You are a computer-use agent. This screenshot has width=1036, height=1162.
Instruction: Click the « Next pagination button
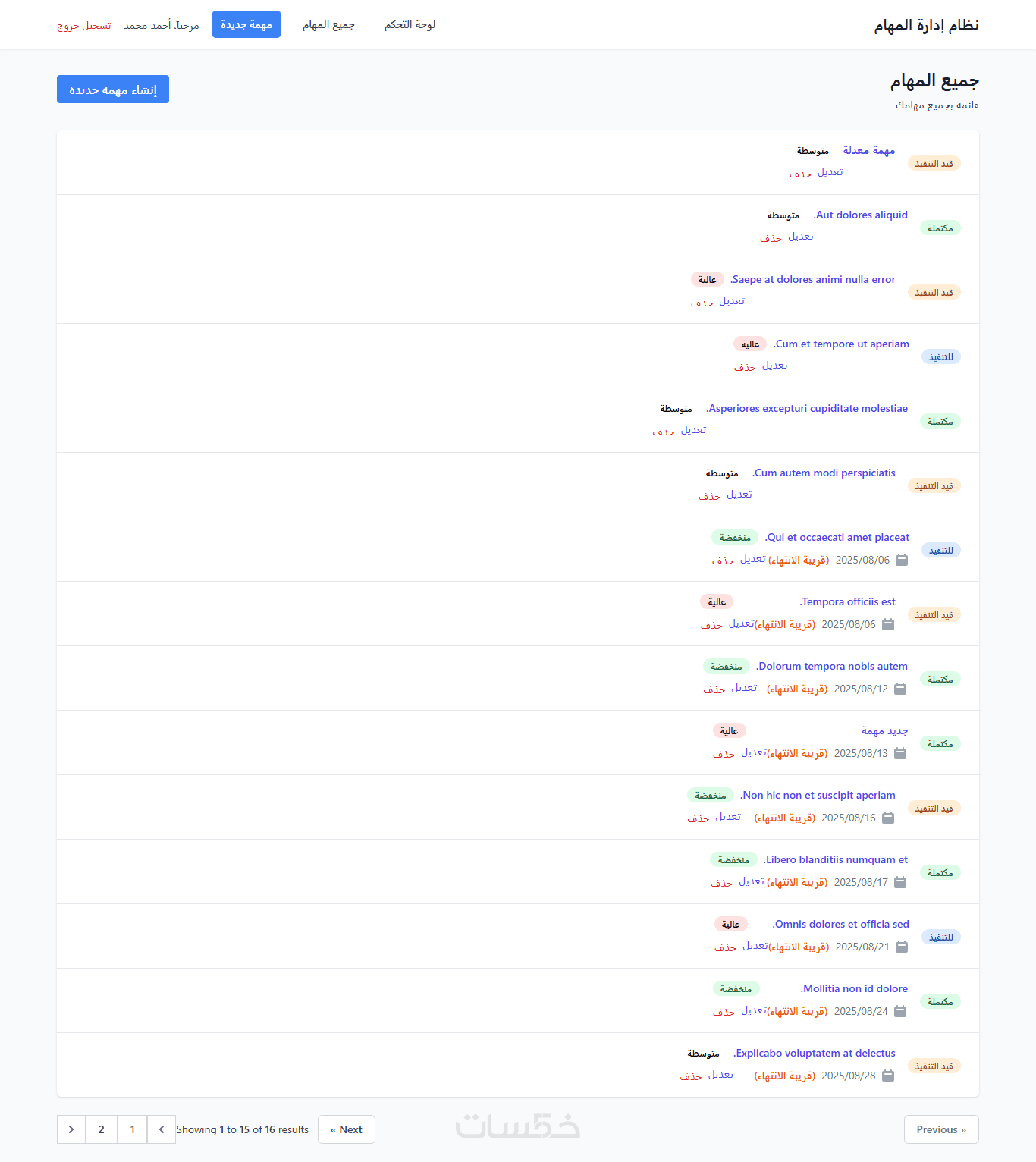point(347,1129)
